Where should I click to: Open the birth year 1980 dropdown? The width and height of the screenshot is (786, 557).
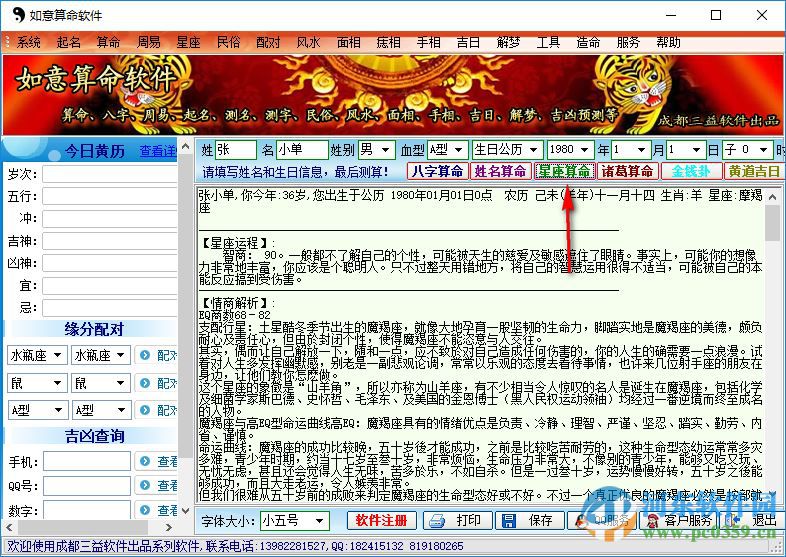(x=570, y=149)
